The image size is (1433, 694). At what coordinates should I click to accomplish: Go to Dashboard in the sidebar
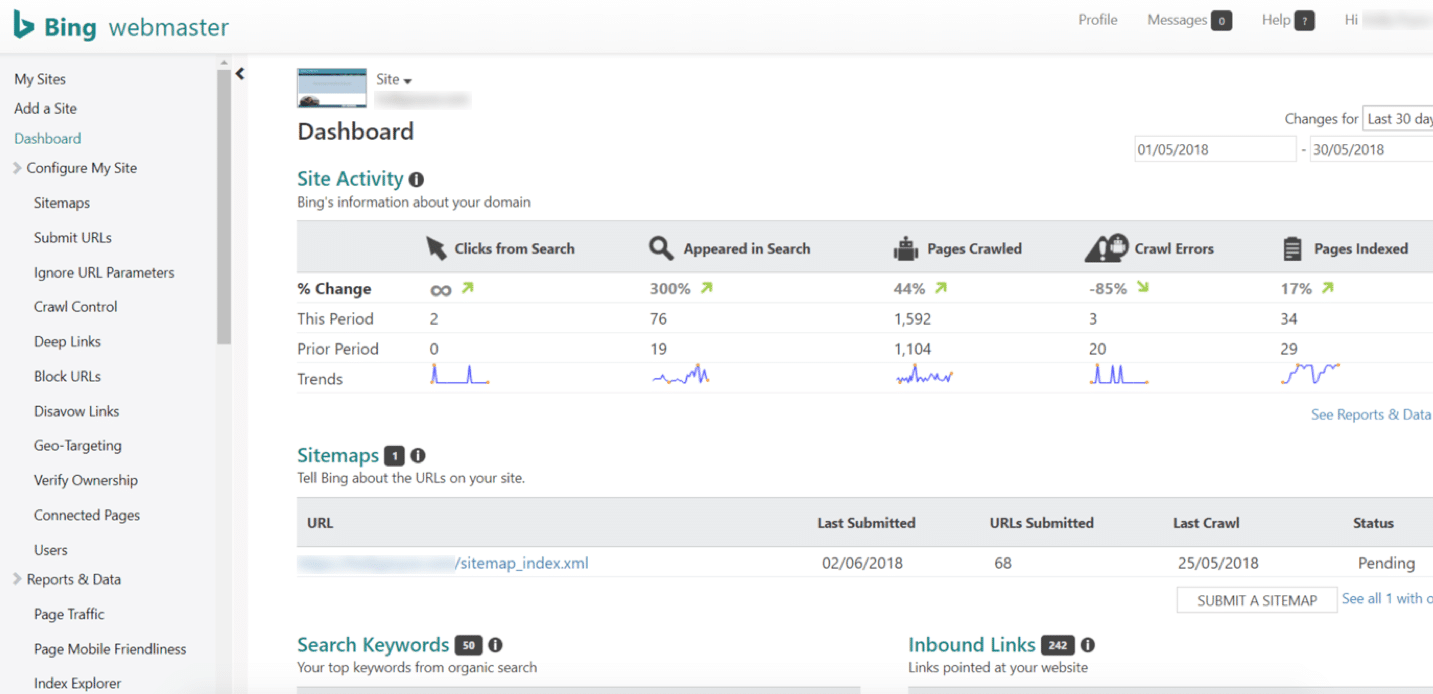[x=48, y=138]
